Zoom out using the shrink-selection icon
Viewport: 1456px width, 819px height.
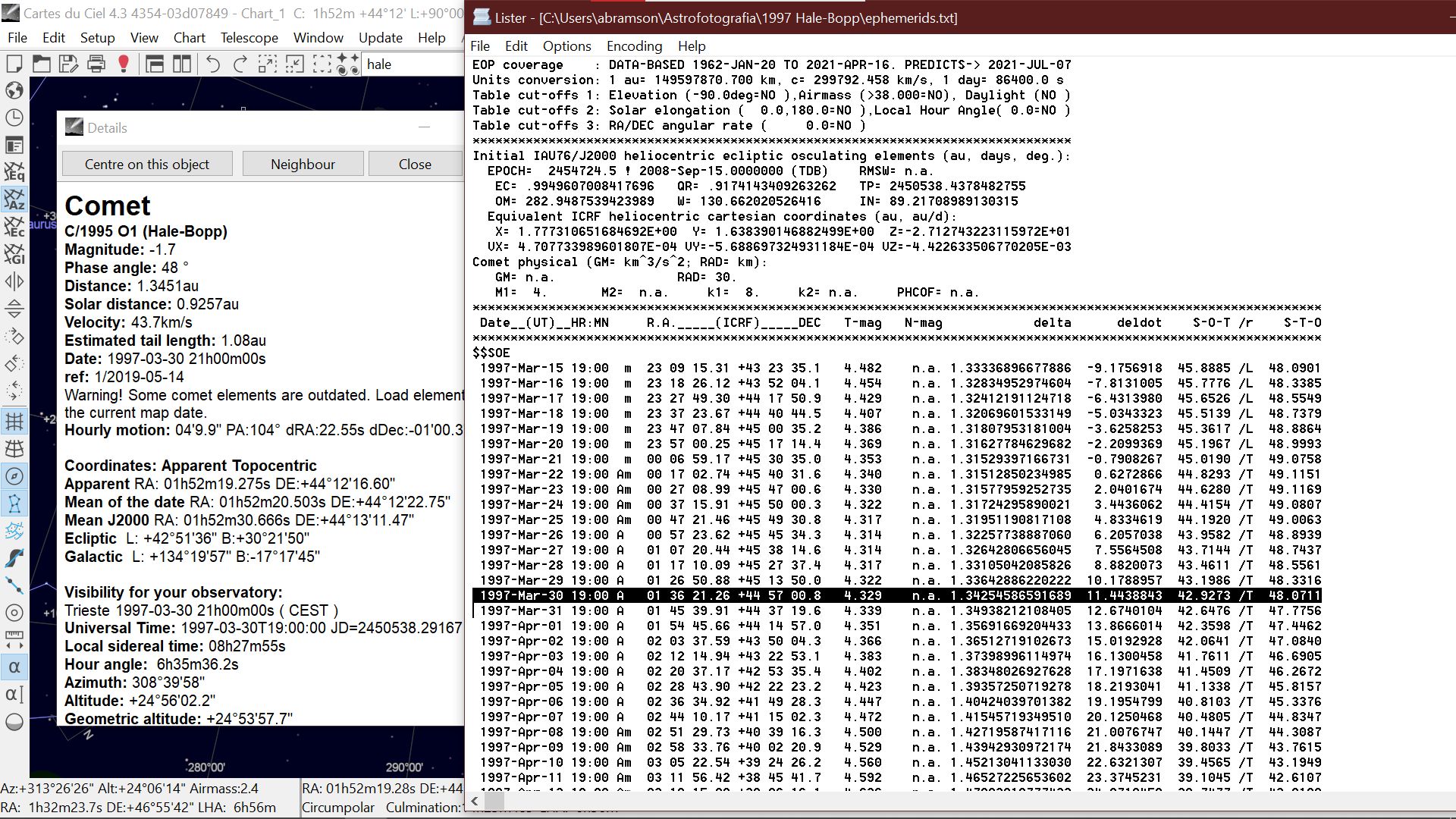click(x=294, y=64)
